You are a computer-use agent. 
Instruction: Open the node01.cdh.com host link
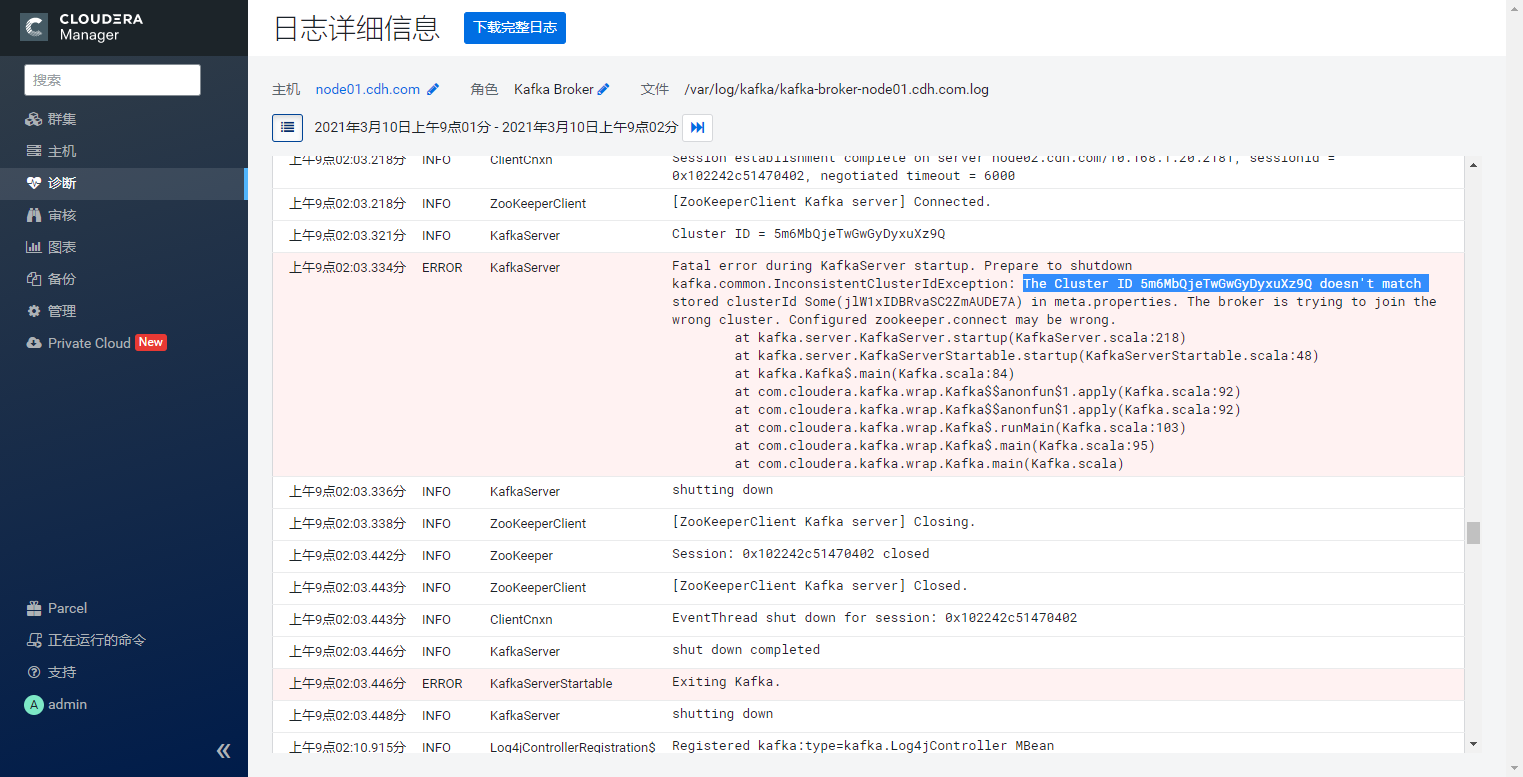tap(367, 89)
